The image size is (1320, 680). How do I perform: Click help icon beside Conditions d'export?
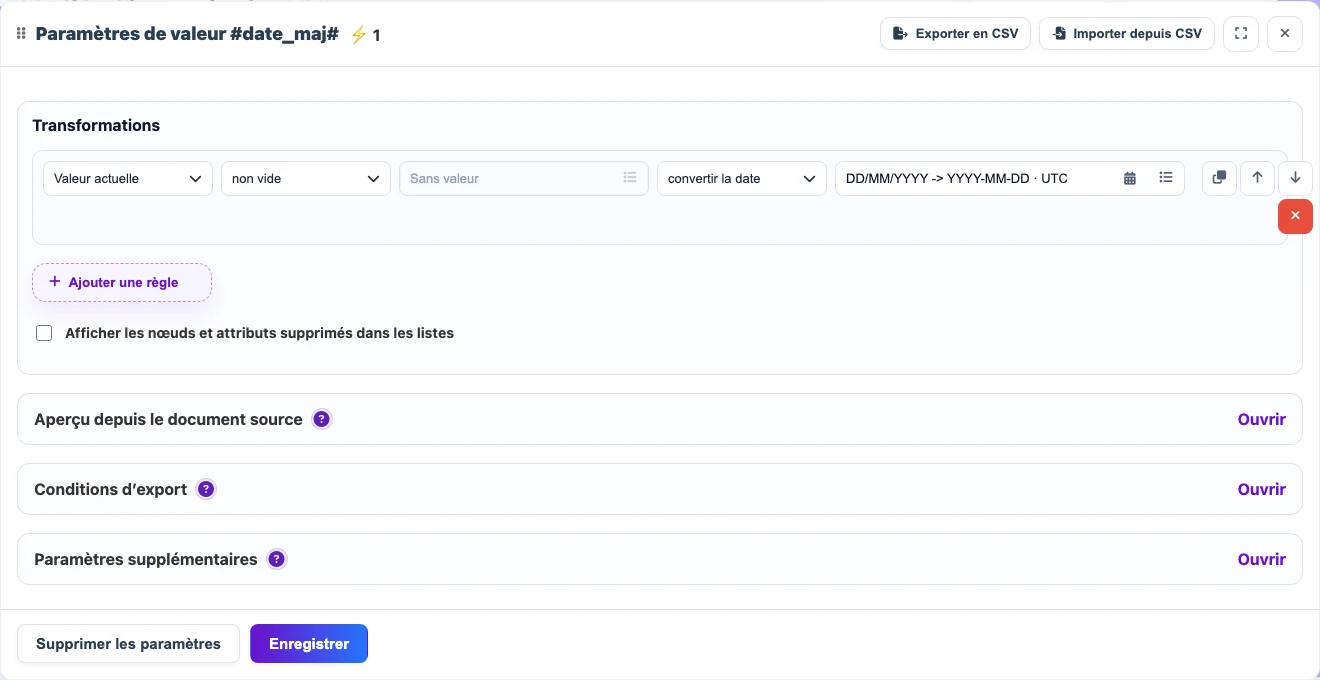pyautogui.click(x=206, y=489)
